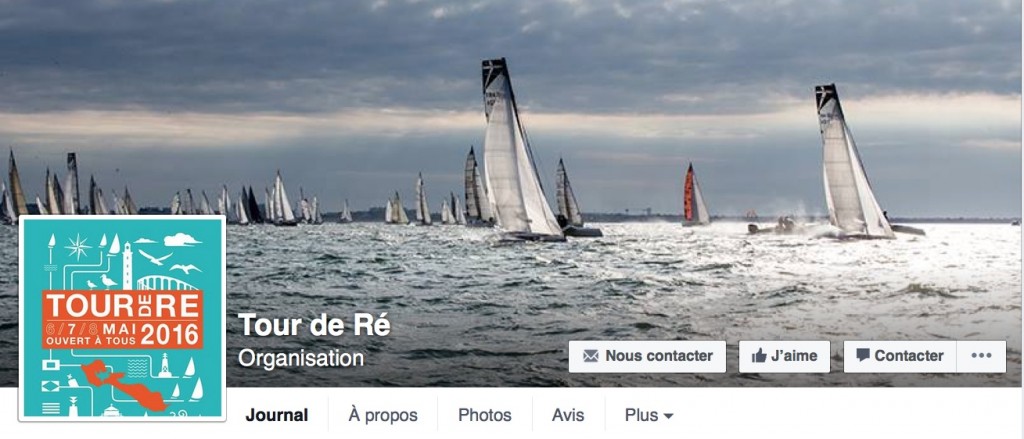Go to the Avis tab
The height and width of the screenshot is (439, 1024).
click(x=568, y=415)
